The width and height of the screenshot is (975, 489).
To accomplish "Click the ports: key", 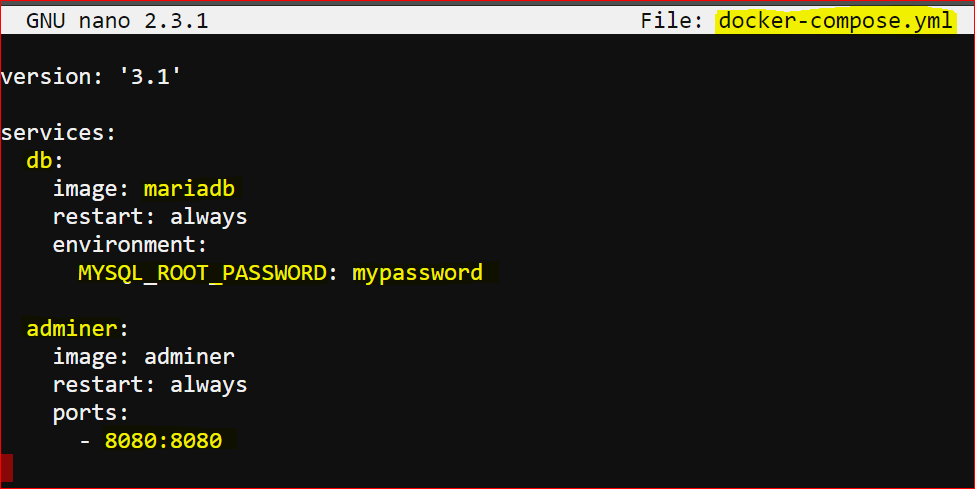I will [91, 413].
